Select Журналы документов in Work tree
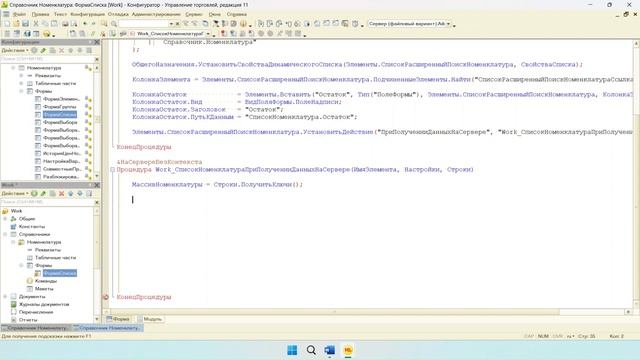The image size is (640, 360). click(x=44, y=304)
